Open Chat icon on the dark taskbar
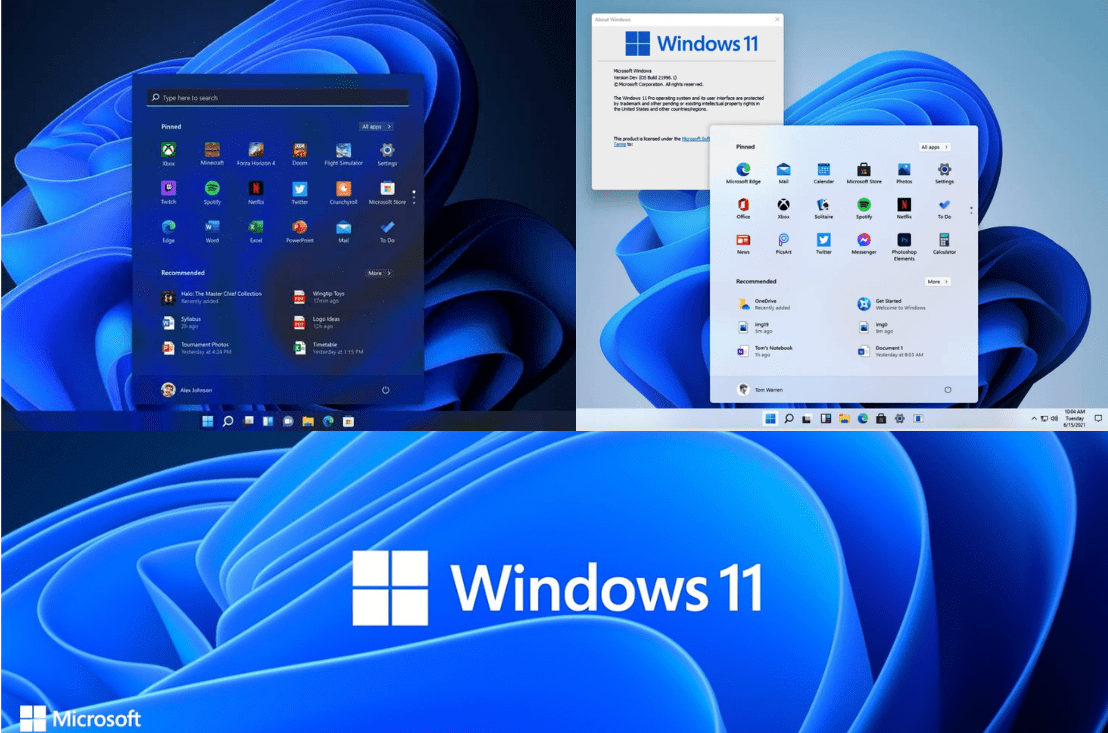This screenshot has height=733, width=1108. [288, 421]
